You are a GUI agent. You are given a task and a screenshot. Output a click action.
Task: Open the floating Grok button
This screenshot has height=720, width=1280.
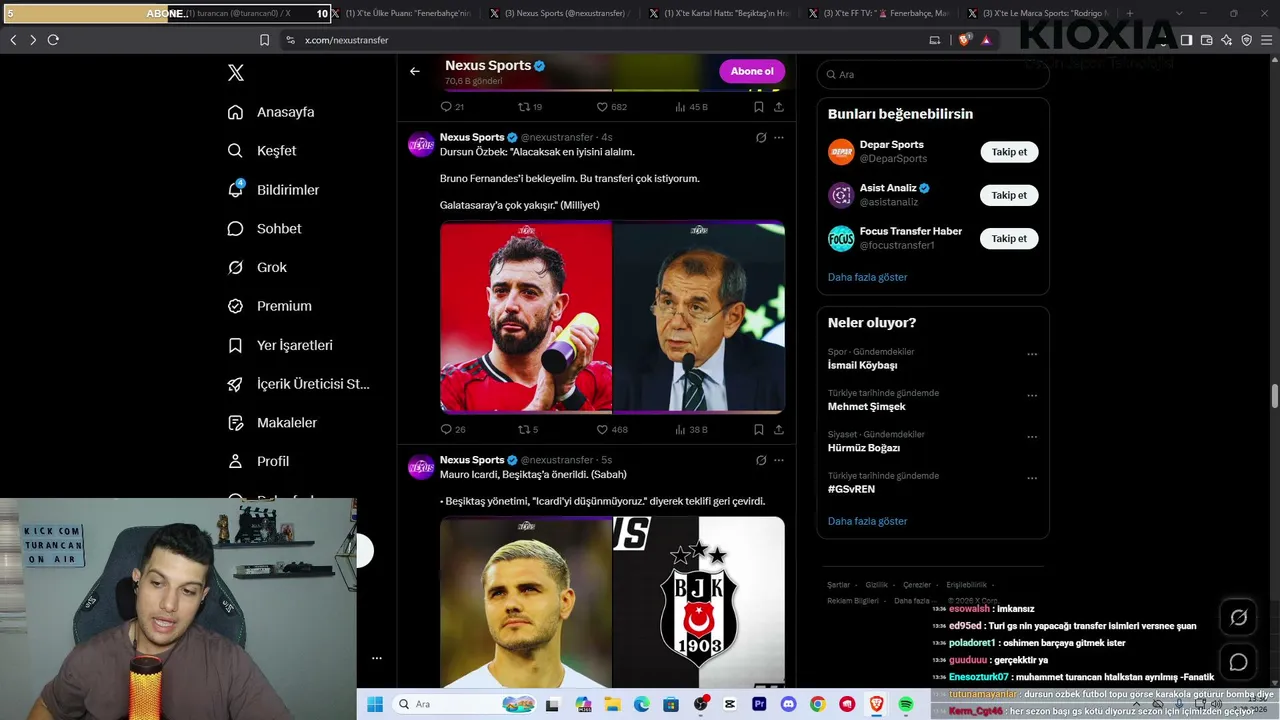click(1238, 617)
